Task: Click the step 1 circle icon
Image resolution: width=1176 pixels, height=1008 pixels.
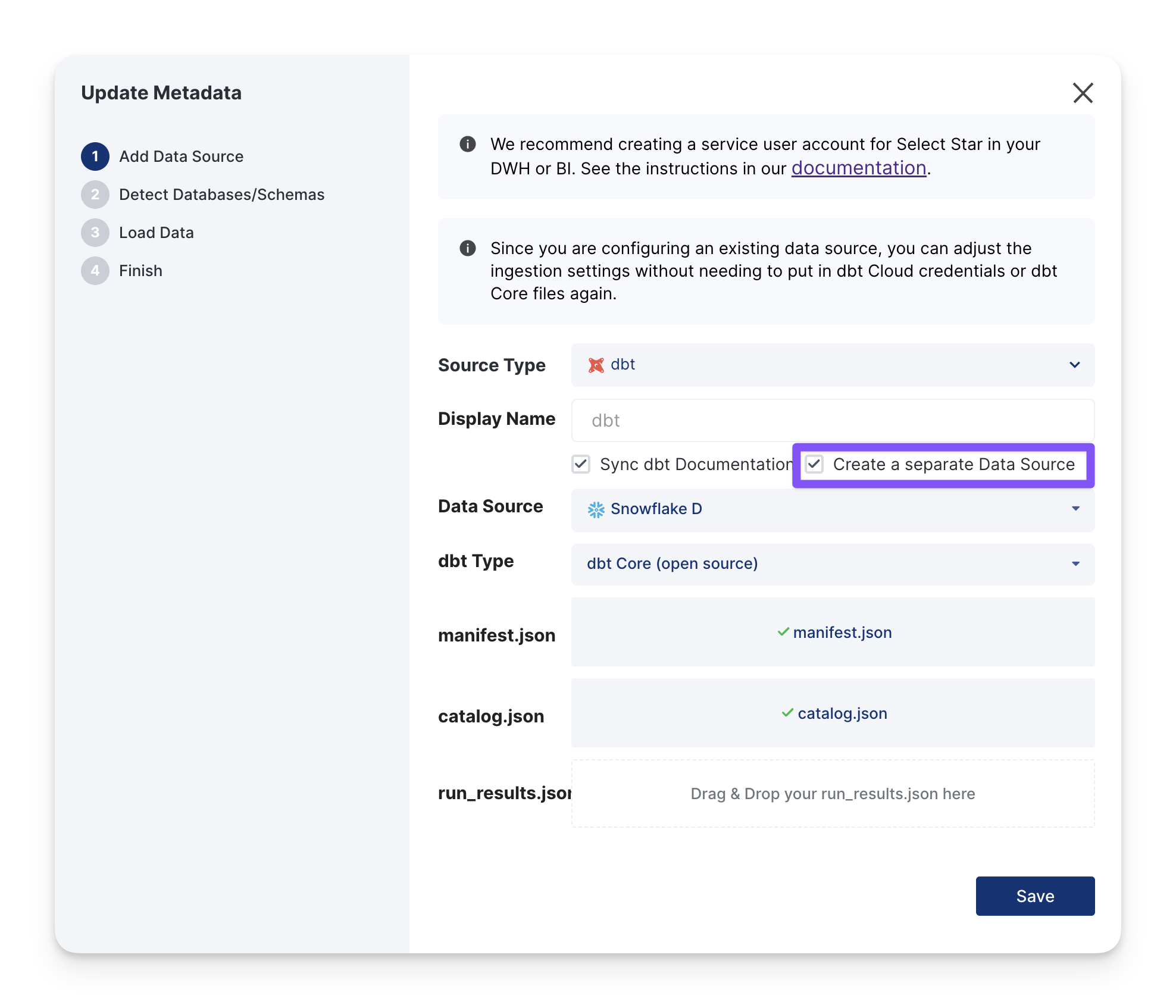Action: [x=95, y=156]
